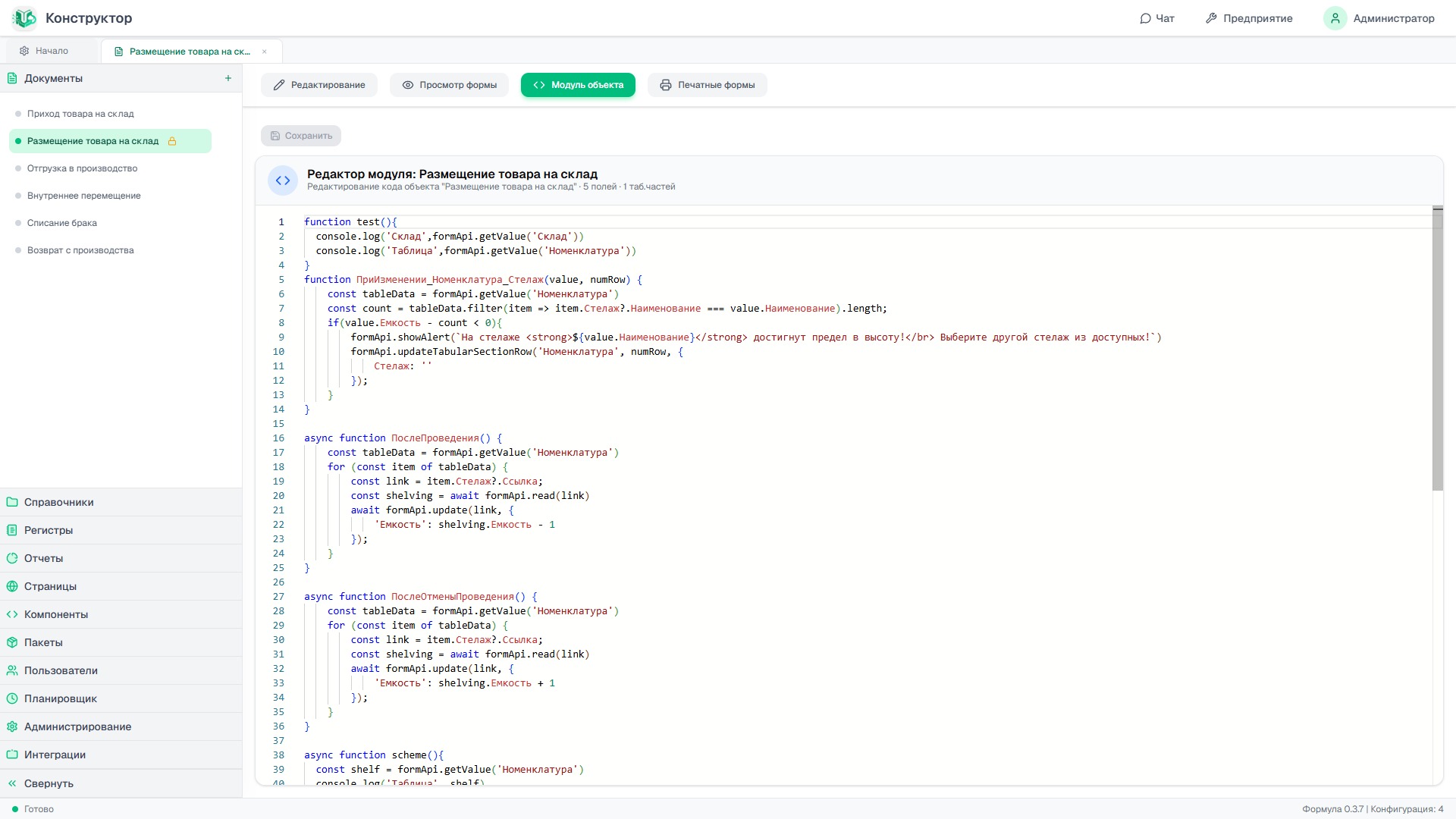This screenshot has height=819, width=1456.
Task: Expand the Пользователи section
Action: 121,670
